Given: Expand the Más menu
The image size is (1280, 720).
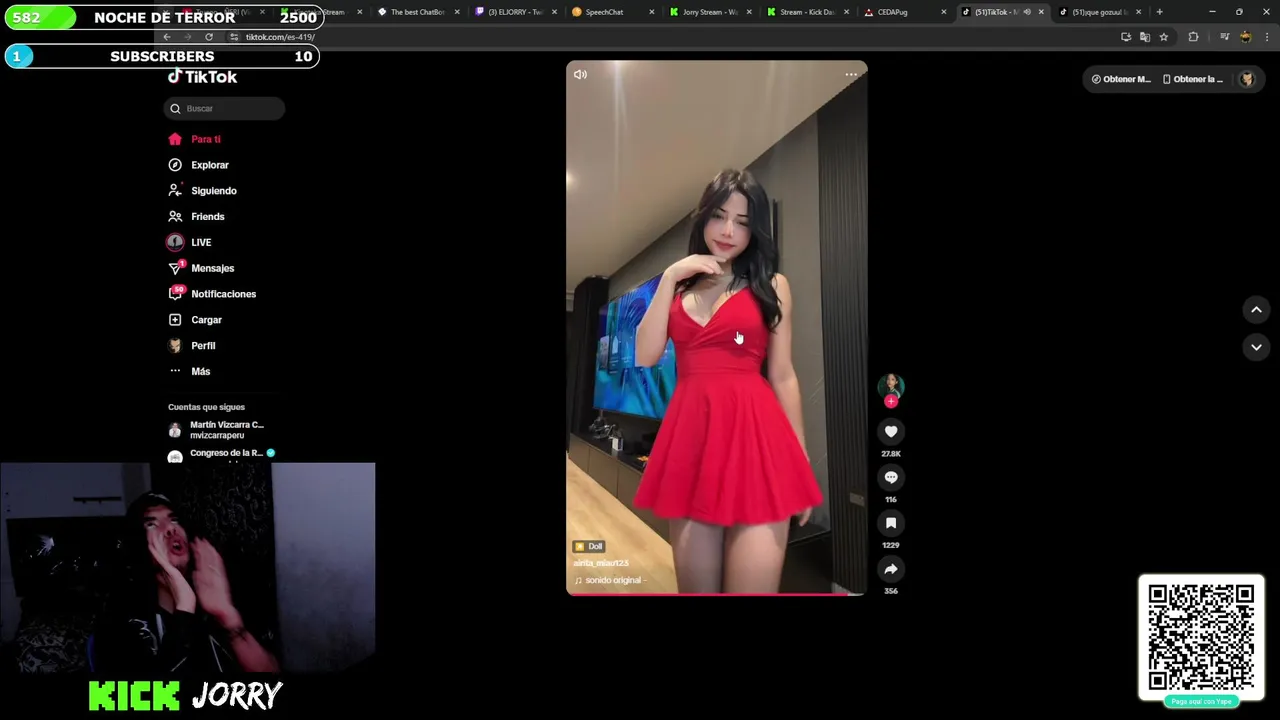Looking at the screenshot, I should [190, 371].
